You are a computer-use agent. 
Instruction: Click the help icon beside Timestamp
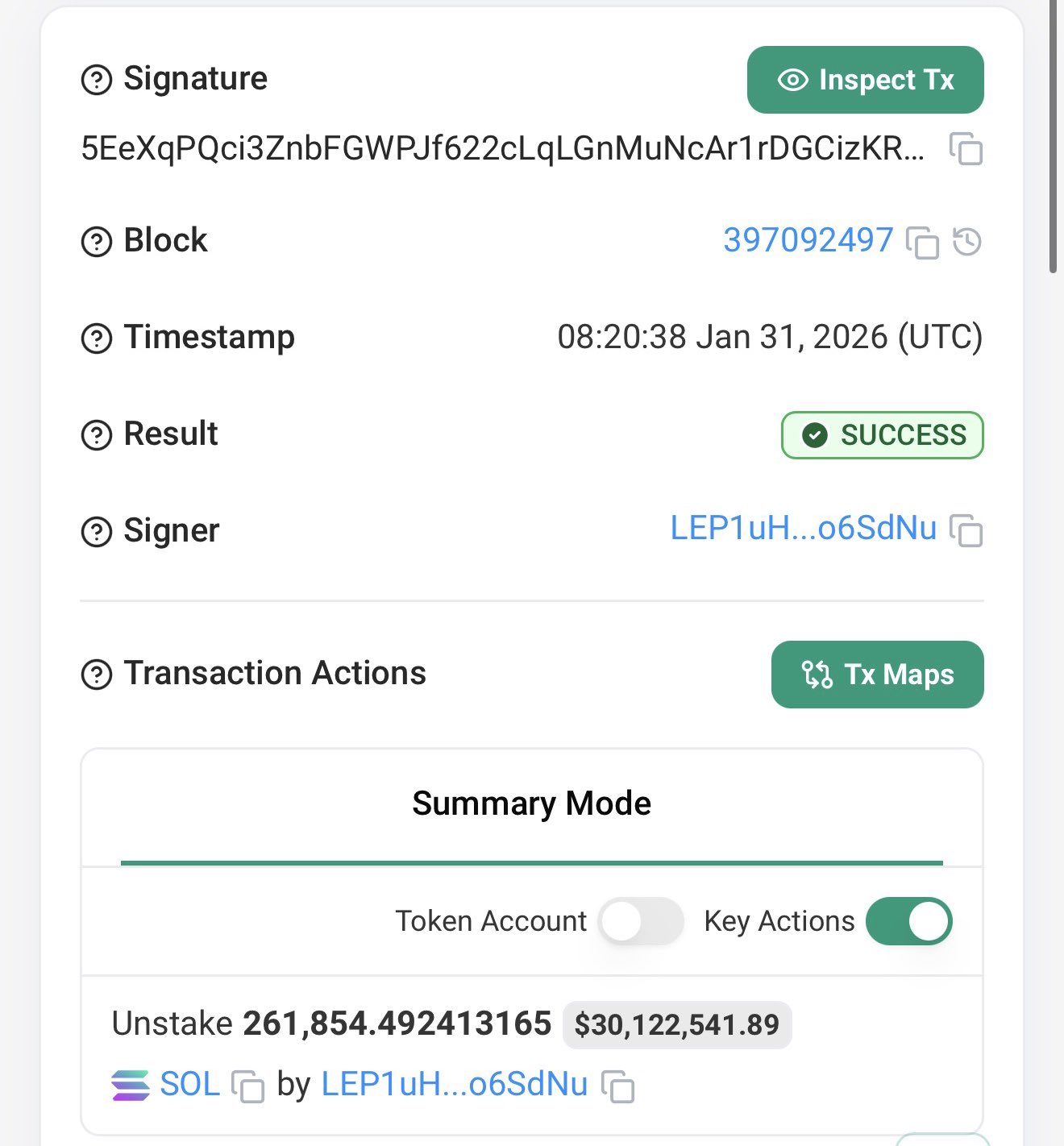click(97, 338)
